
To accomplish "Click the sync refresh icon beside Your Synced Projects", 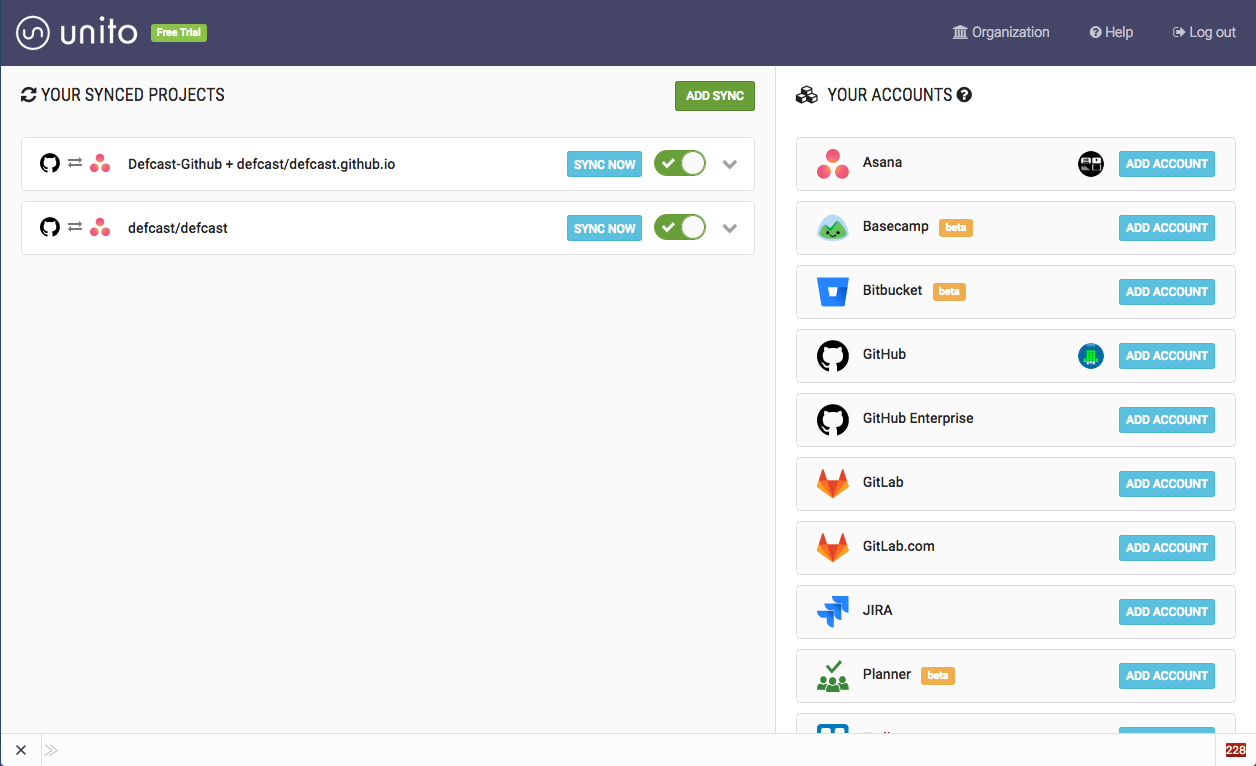I will click(29, 95).
